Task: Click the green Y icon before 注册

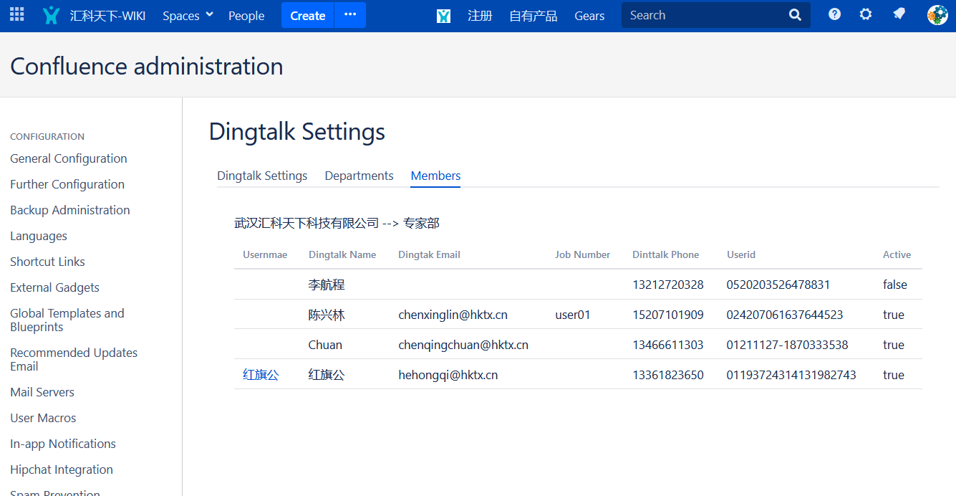Action: [x=443, y=15]
